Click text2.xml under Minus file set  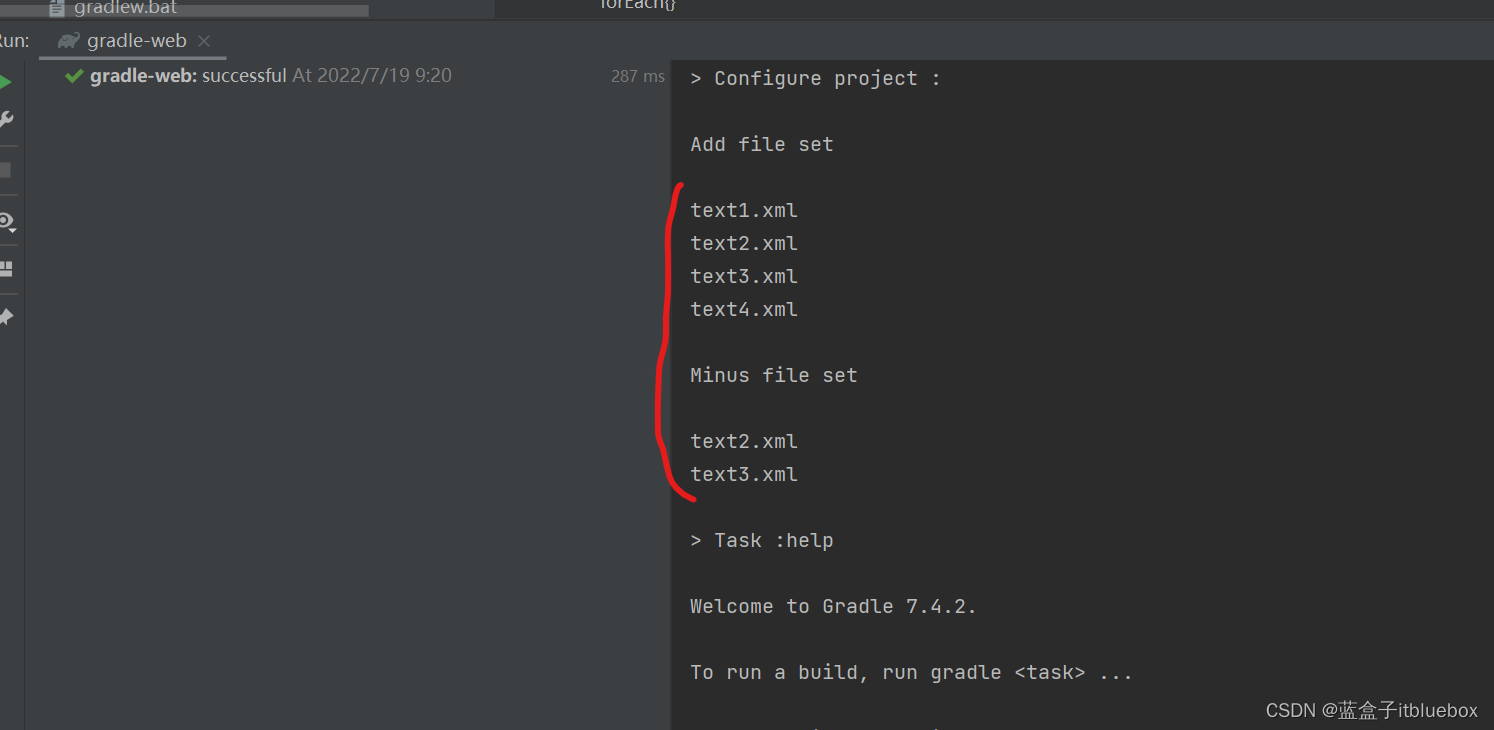(744, 441)
